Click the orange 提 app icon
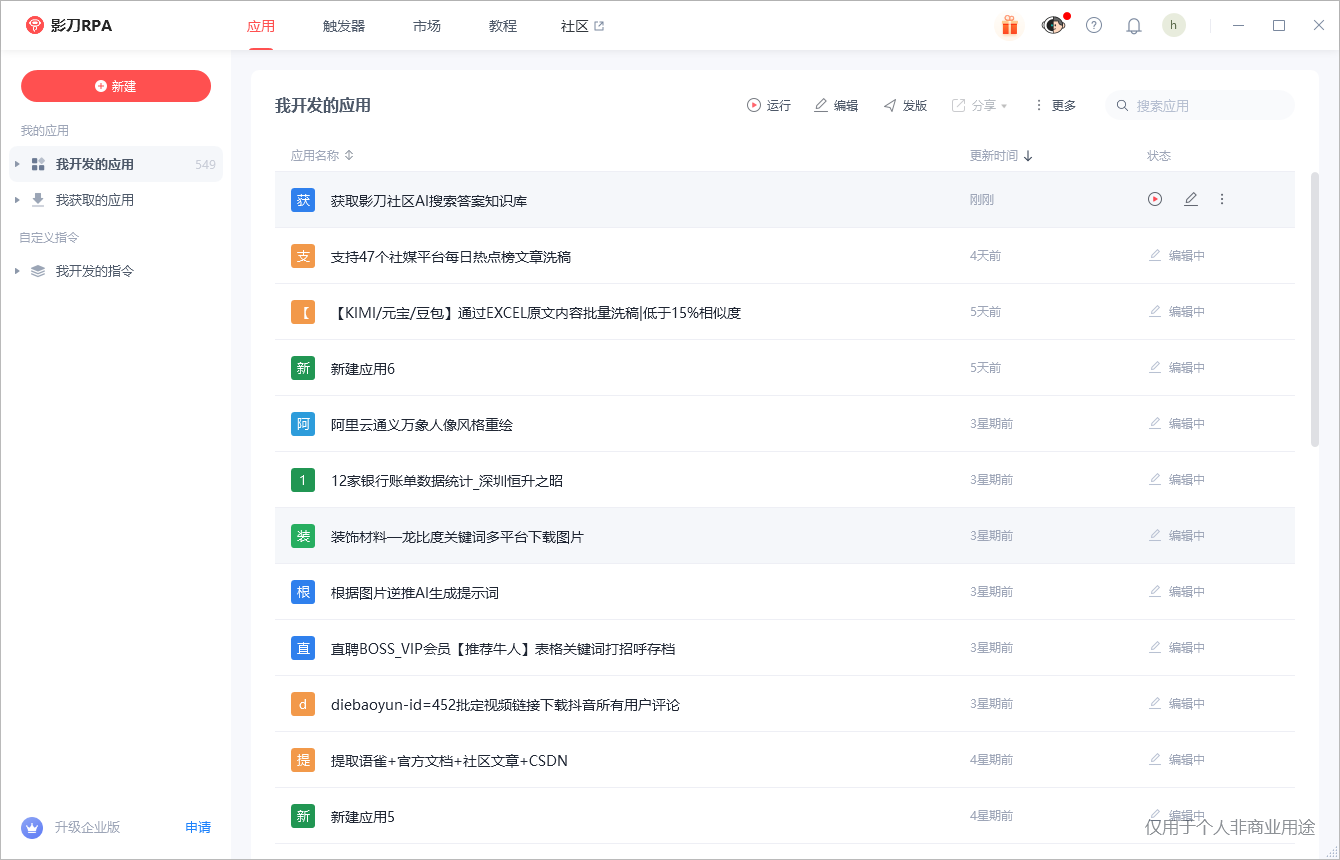The height and width of the screenshot is (860, 1340). point(303,760)
